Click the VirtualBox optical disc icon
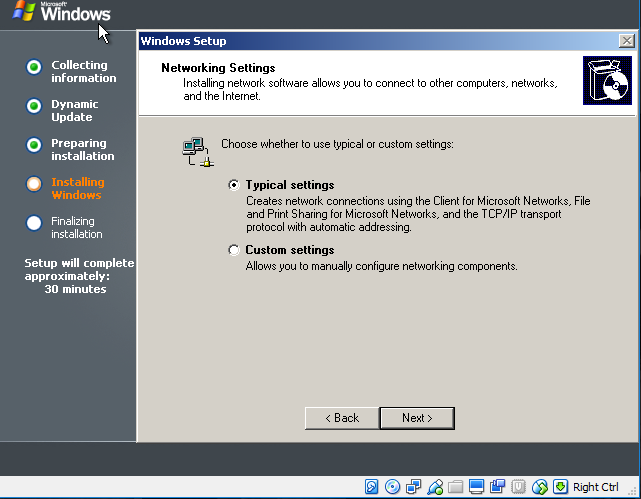This screenshot has width=641, height=499. click(x=392, y=487)
